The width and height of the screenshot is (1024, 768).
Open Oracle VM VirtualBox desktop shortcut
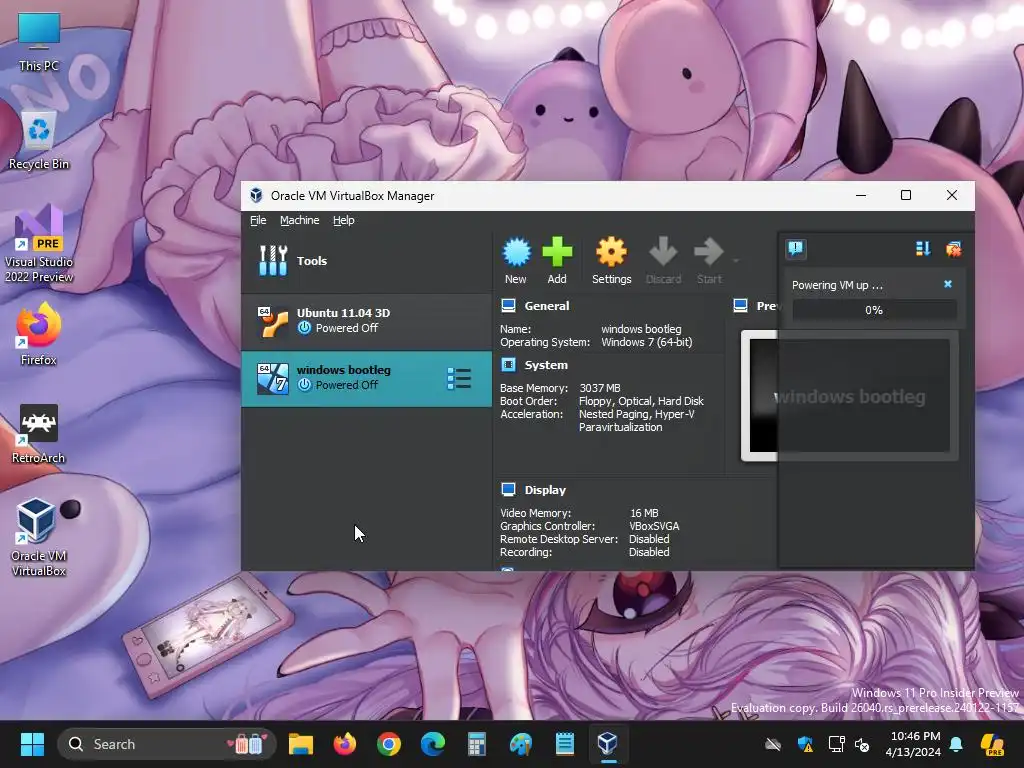pos(39,537)
